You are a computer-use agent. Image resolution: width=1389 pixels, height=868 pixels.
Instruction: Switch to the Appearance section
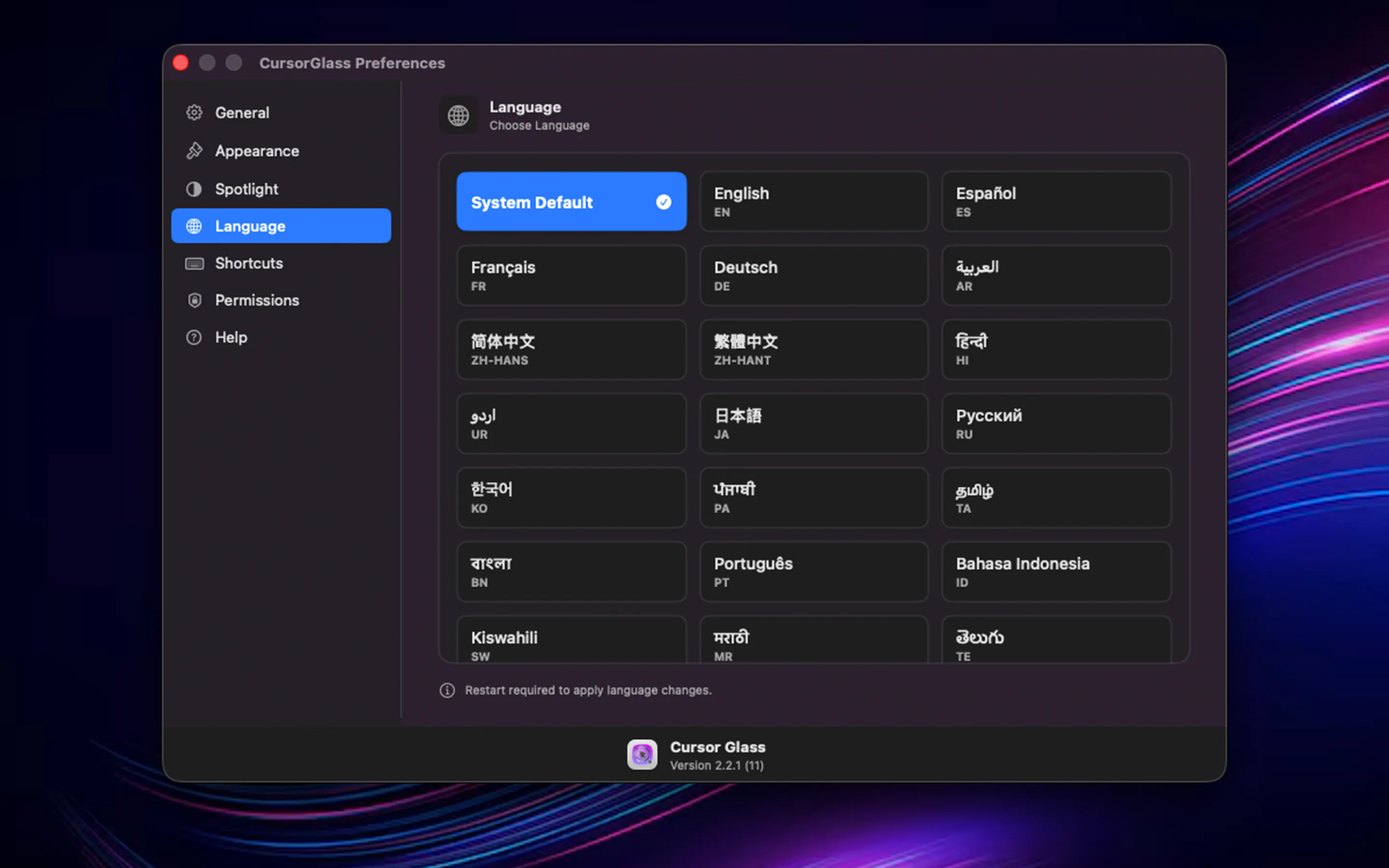(x=281, y=151)
